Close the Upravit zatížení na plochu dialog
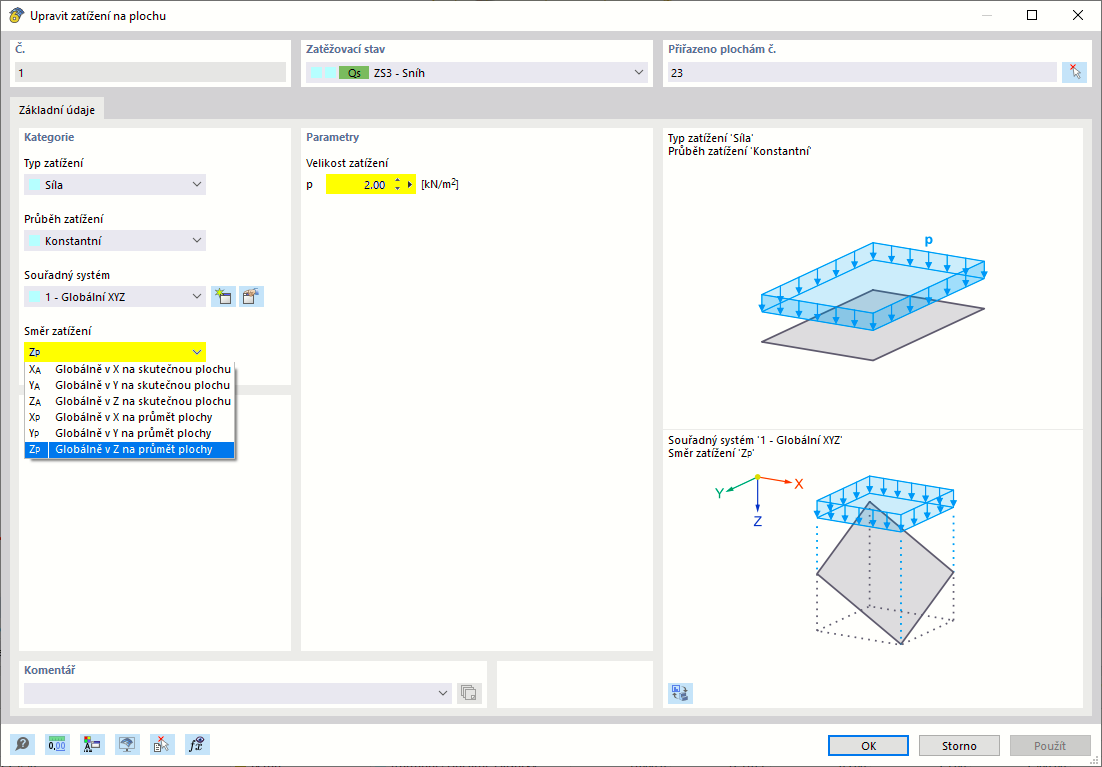This screenshot has width=1102, height=767. (x=1077, y=15)
